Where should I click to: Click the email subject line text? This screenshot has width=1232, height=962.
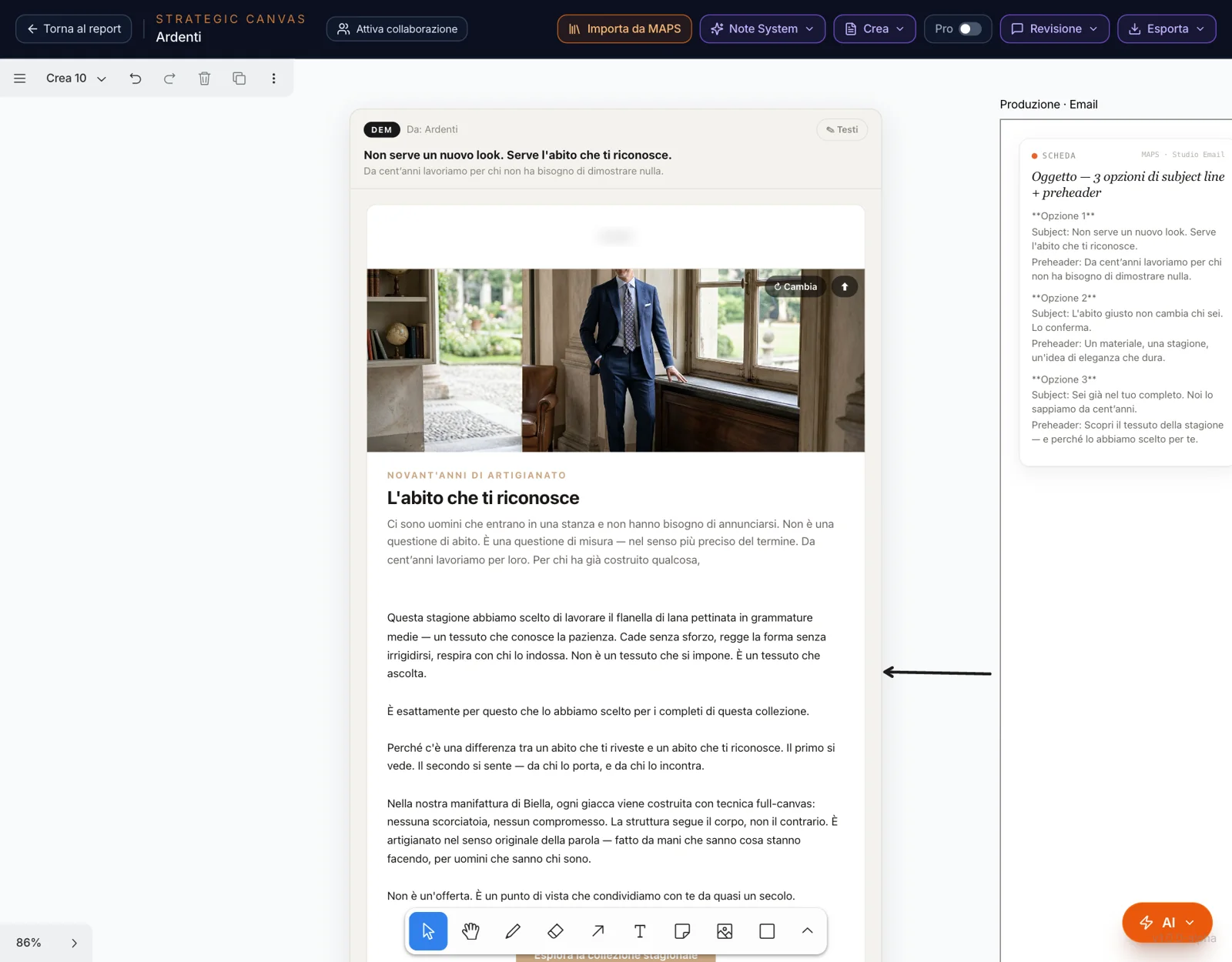(x=517, y=155)
